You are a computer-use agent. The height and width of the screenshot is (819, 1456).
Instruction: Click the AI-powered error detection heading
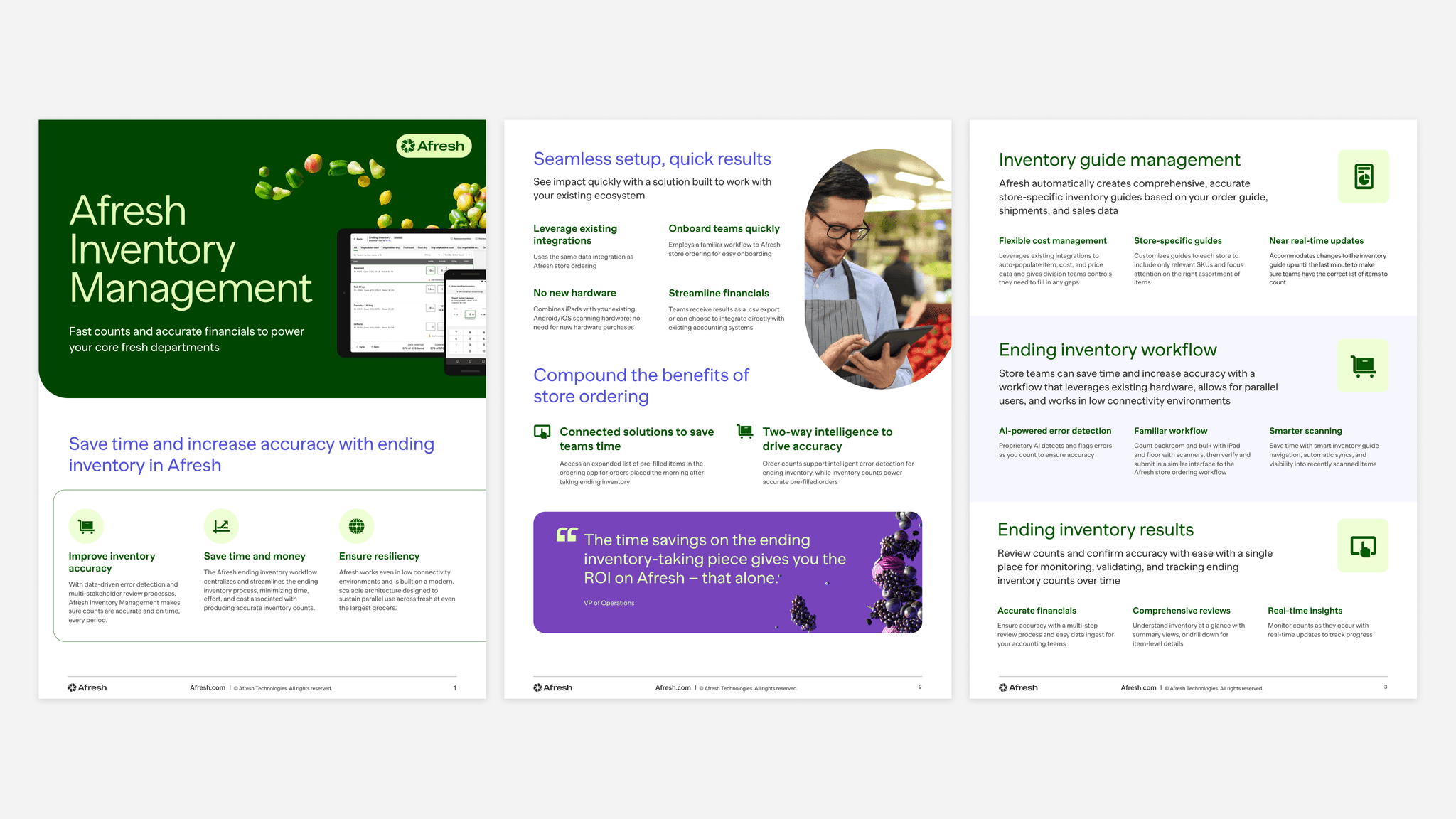1054,431
